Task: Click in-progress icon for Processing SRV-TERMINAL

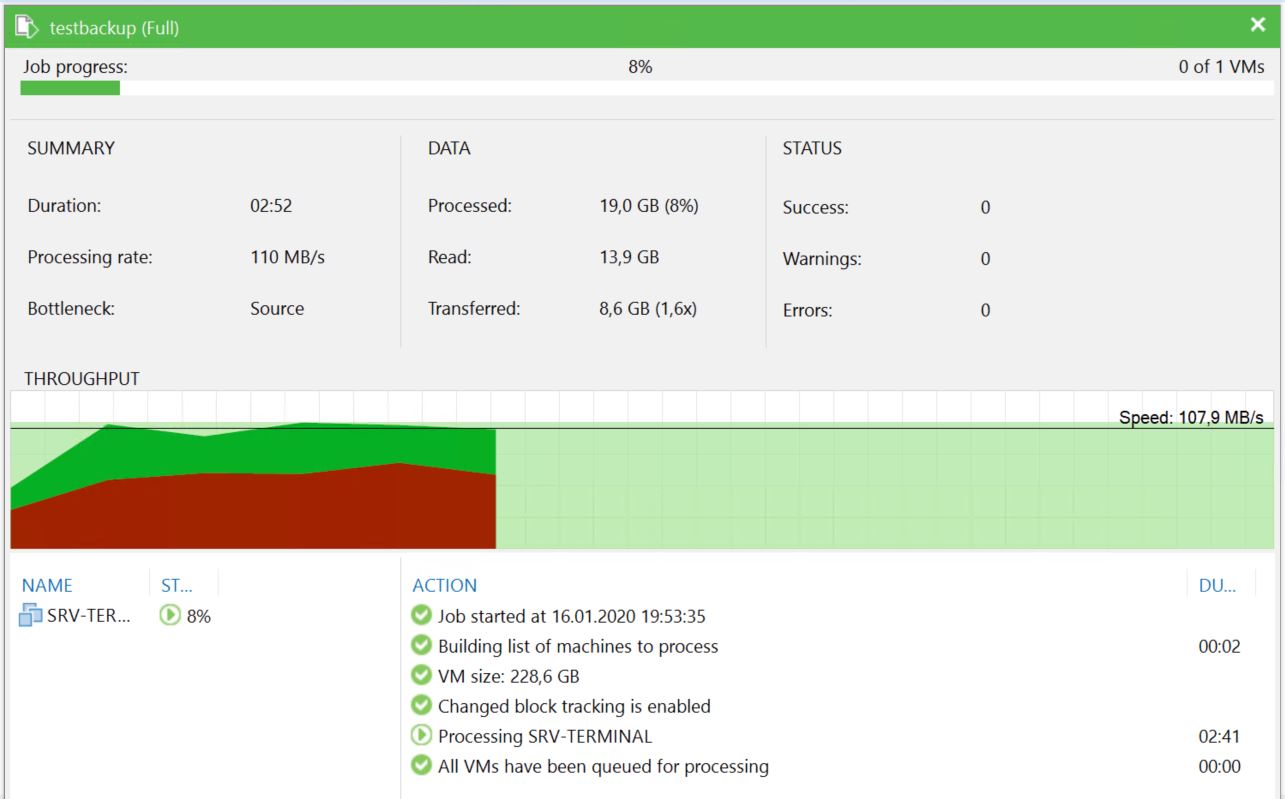Action: (422, 736)
